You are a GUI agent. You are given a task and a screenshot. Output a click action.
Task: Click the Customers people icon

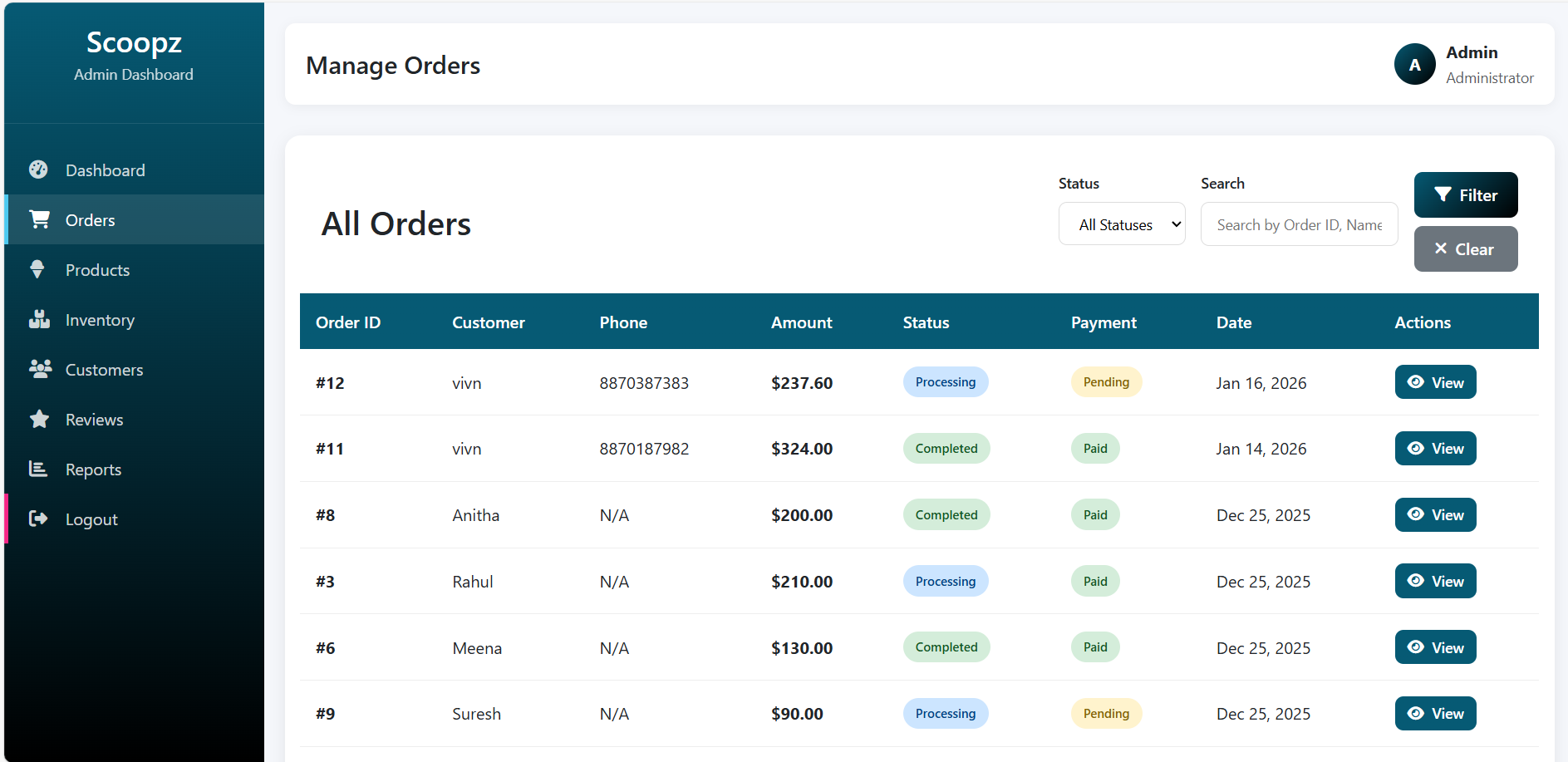tap(40, 369)
